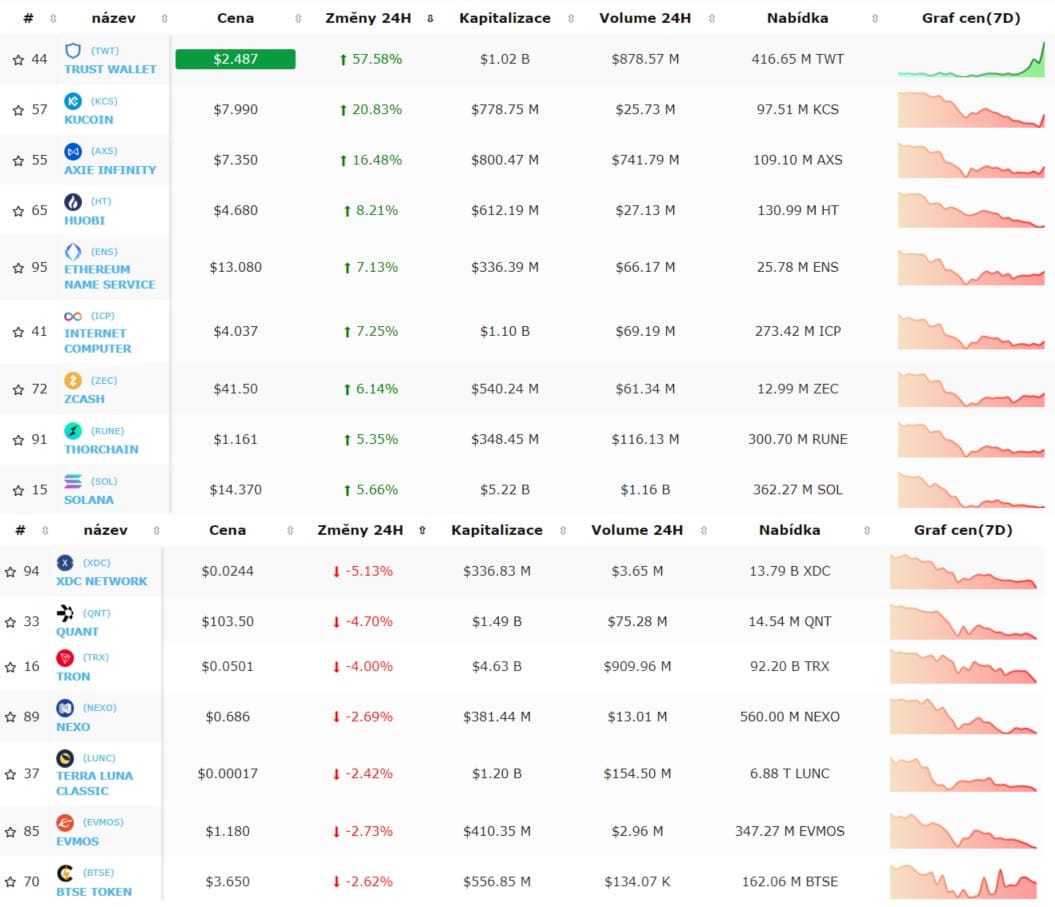Sort top table by Cena arrows

pyautogui.click(x=298, y=19)
